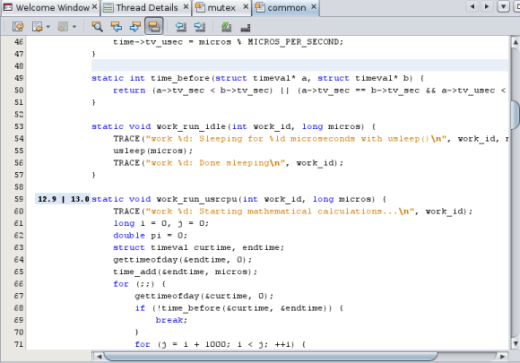Toggle the Highlight Search button
Image resolution: width=520 pixels, height=363 pixels.
[x=154, y=26]
